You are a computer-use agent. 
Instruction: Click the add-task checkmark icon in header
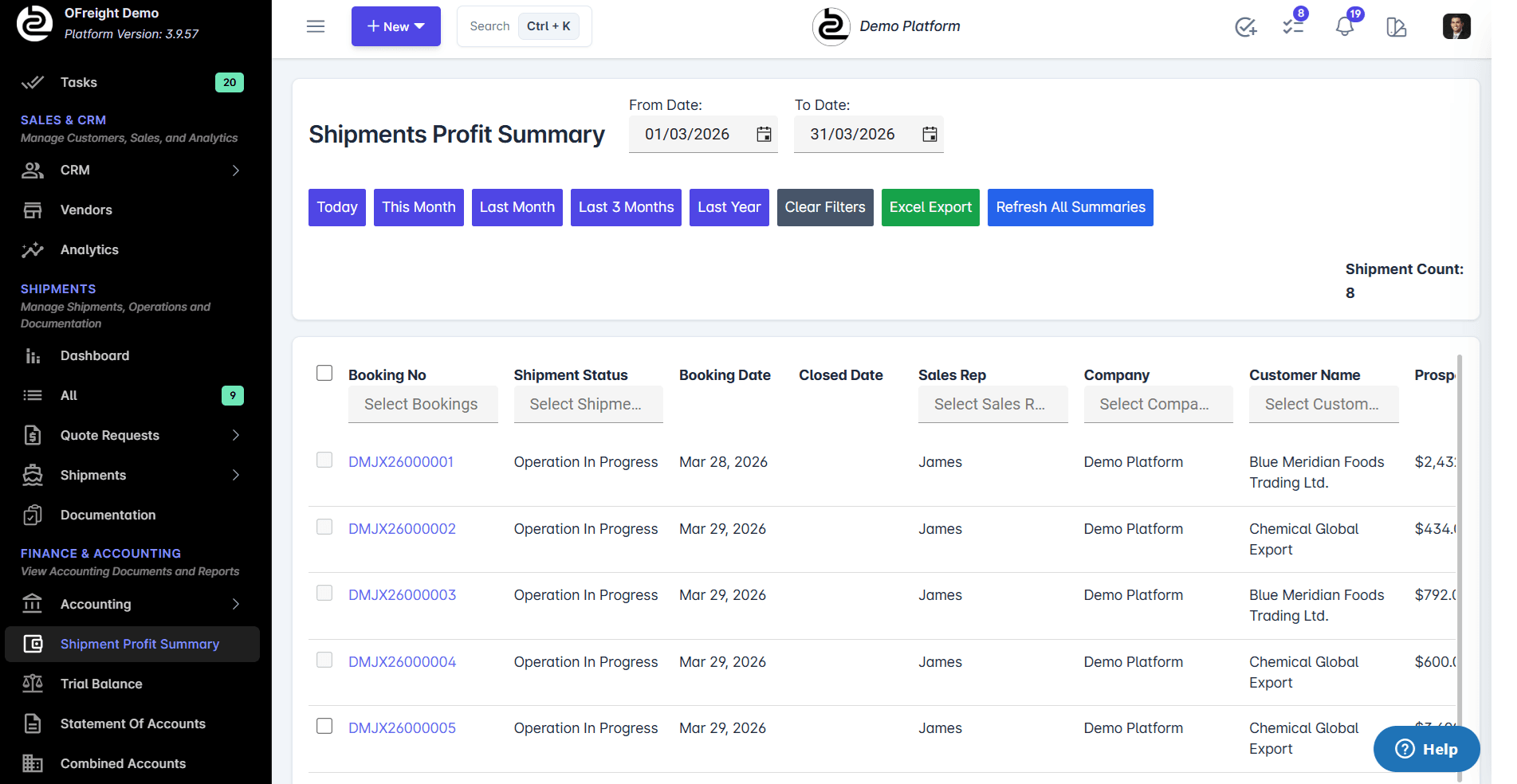[1245, 26]
